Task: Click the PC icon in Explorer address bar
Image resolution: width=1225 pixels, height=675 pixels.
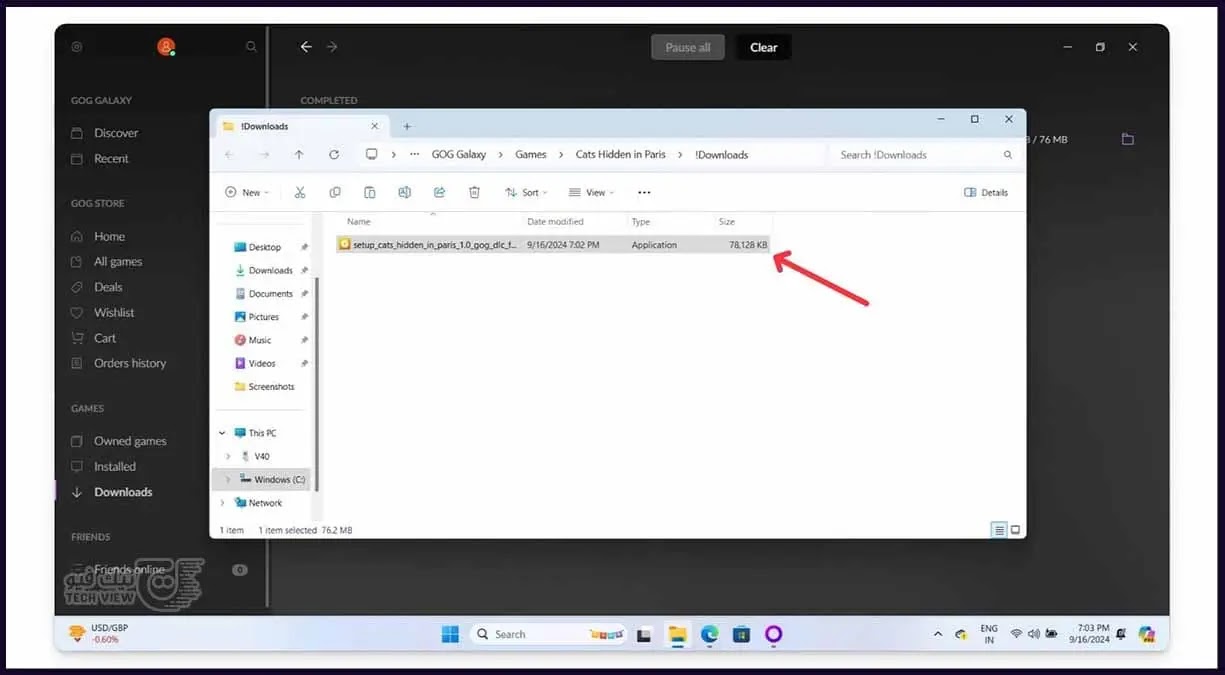Action: pyautogui.click(x=372, y=155)
